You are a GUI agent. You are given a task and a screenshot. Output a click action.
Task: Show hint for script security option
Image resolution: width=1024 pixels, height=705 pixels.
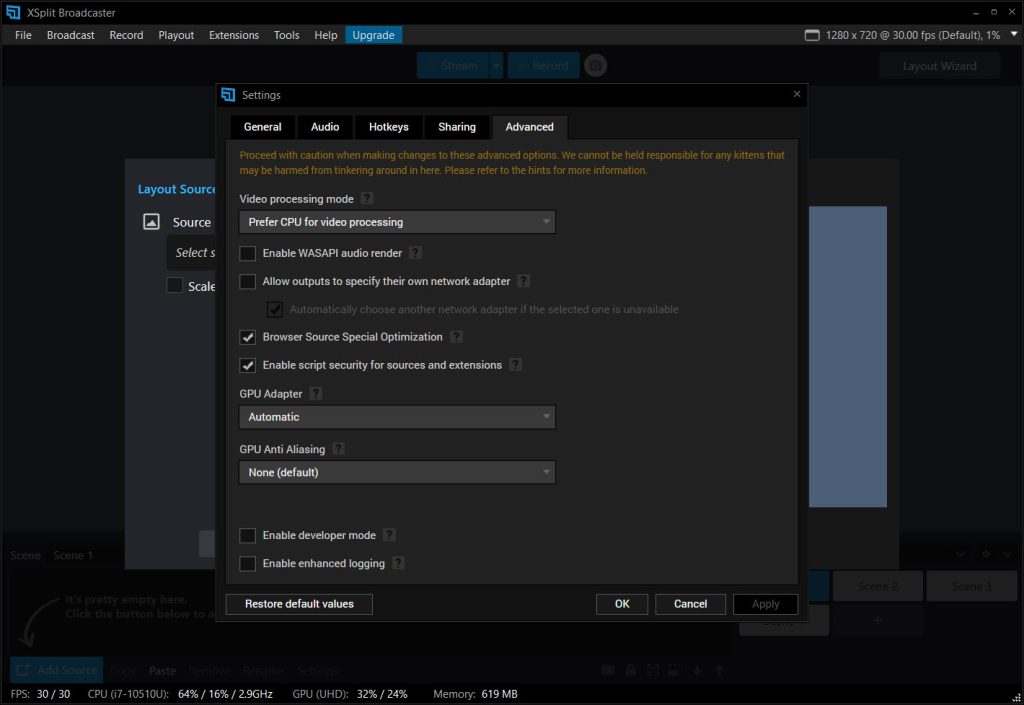(515, 365)
